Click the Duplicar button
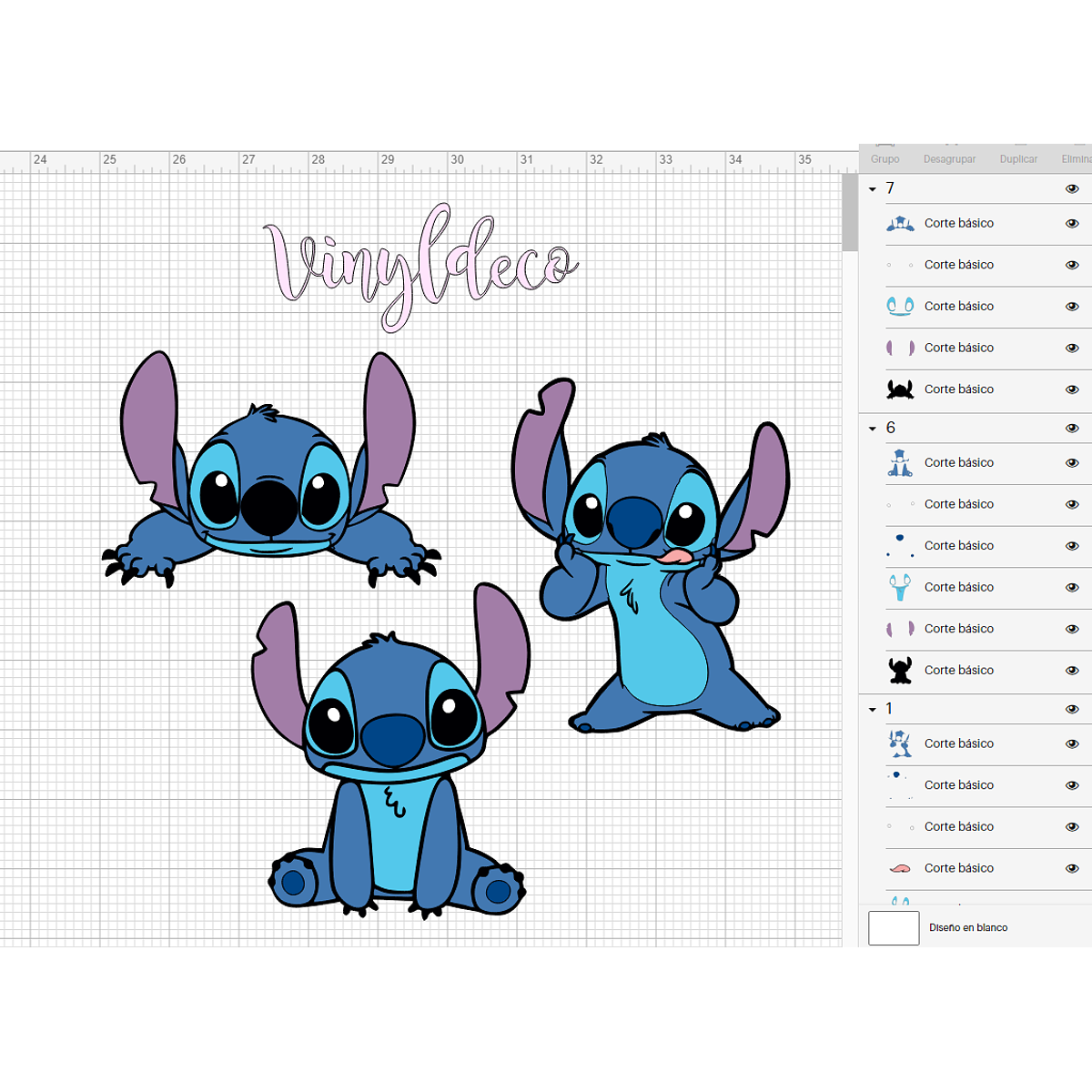 [x=1017, y=158]
